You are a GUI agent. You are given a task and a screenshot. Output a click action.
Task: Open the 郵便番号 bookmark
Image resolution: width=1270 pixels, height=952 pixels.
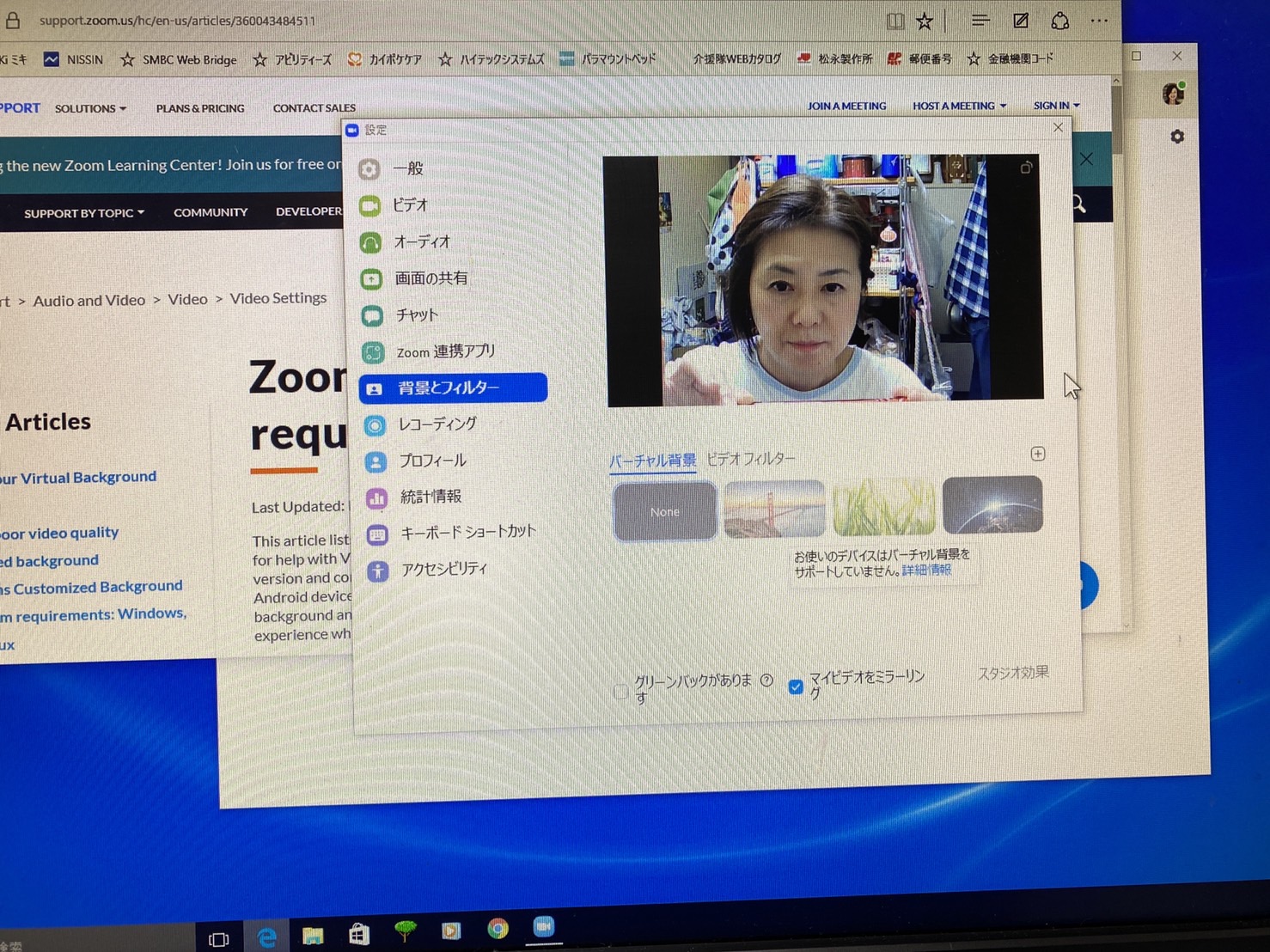coord(919,58)
